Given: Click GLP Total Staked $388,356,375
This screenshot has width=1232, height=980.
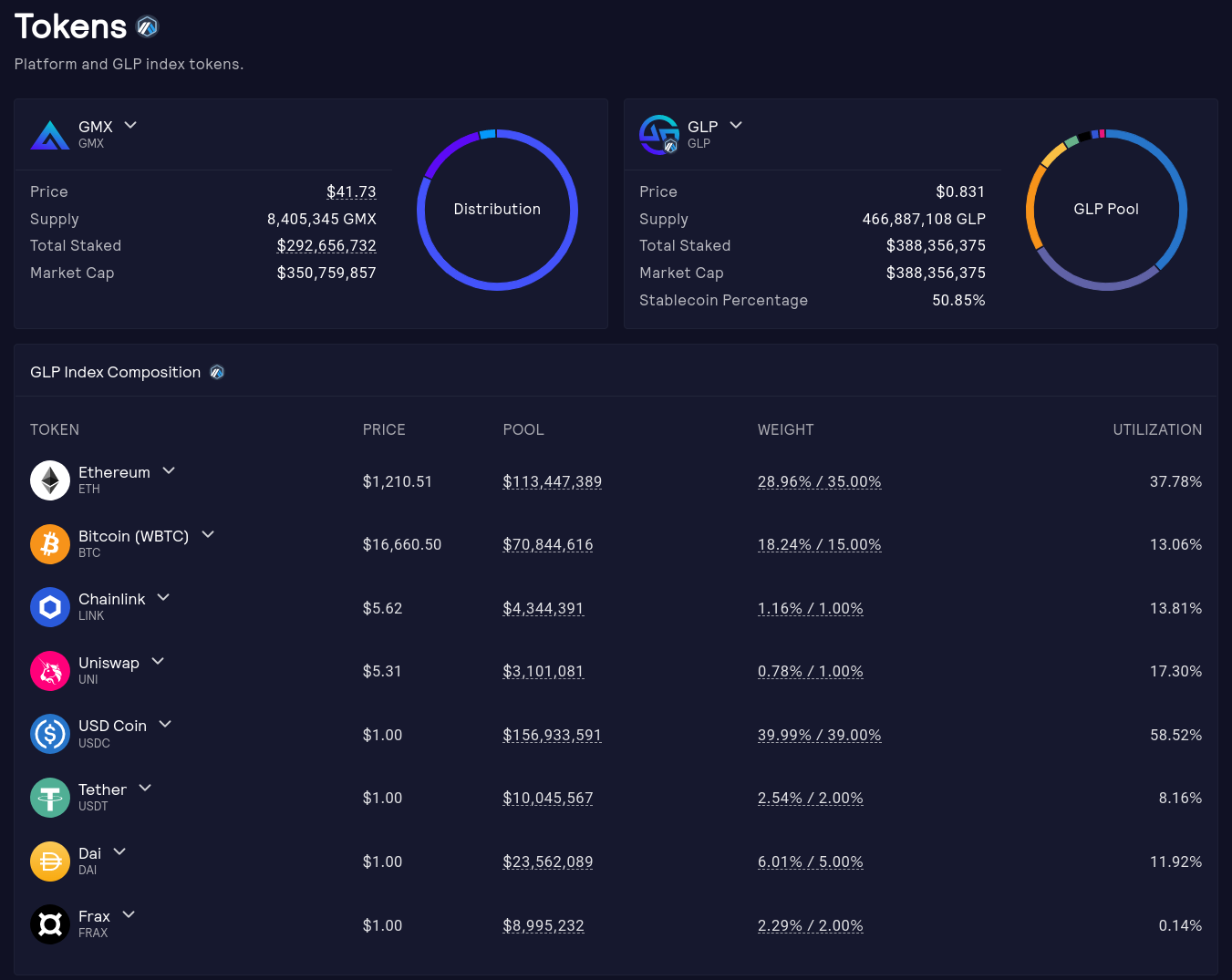Looking at the screenshot, I should point(936,245).
